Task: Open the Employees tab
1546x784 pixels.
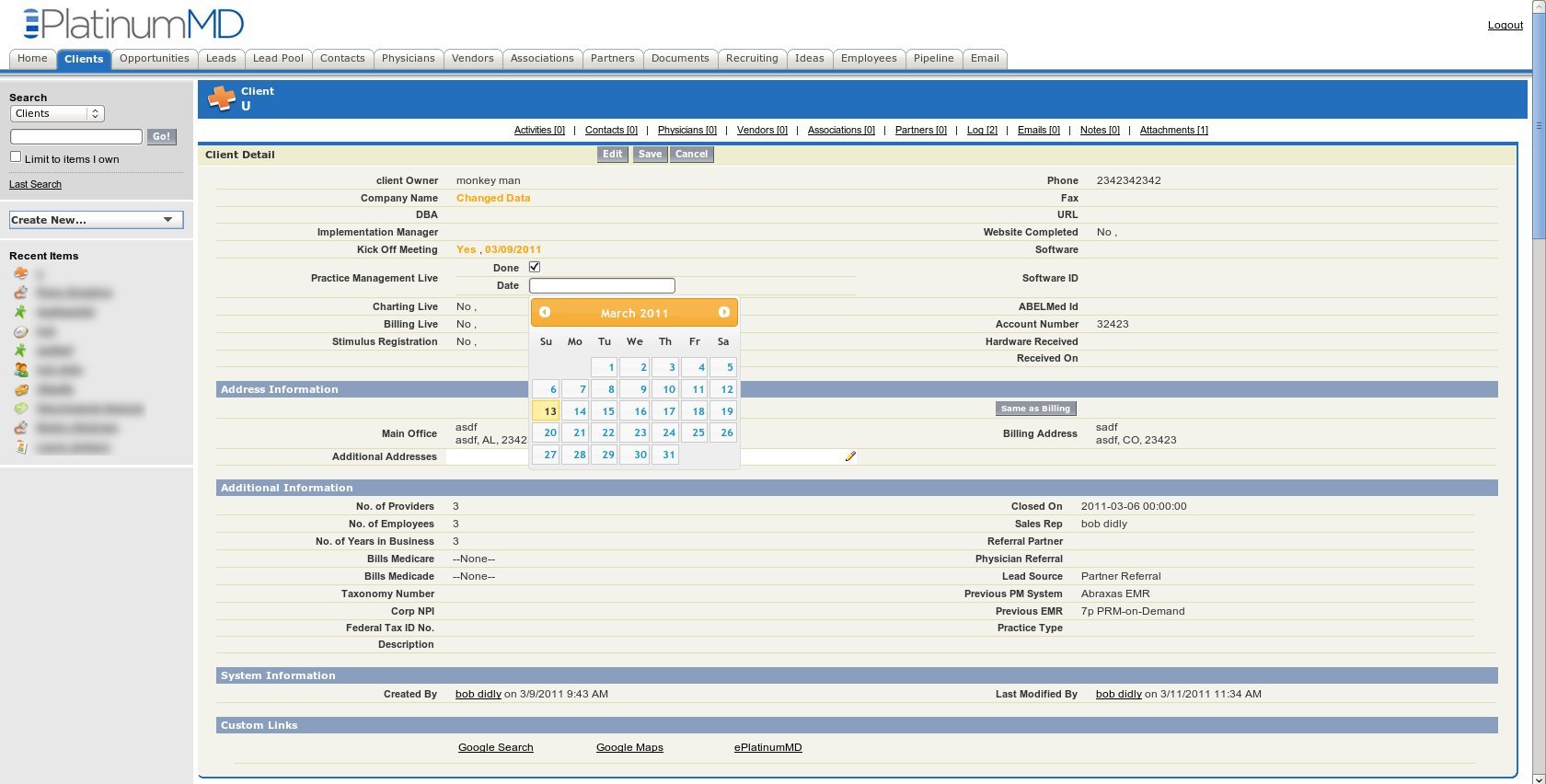Action: [869, 59]
